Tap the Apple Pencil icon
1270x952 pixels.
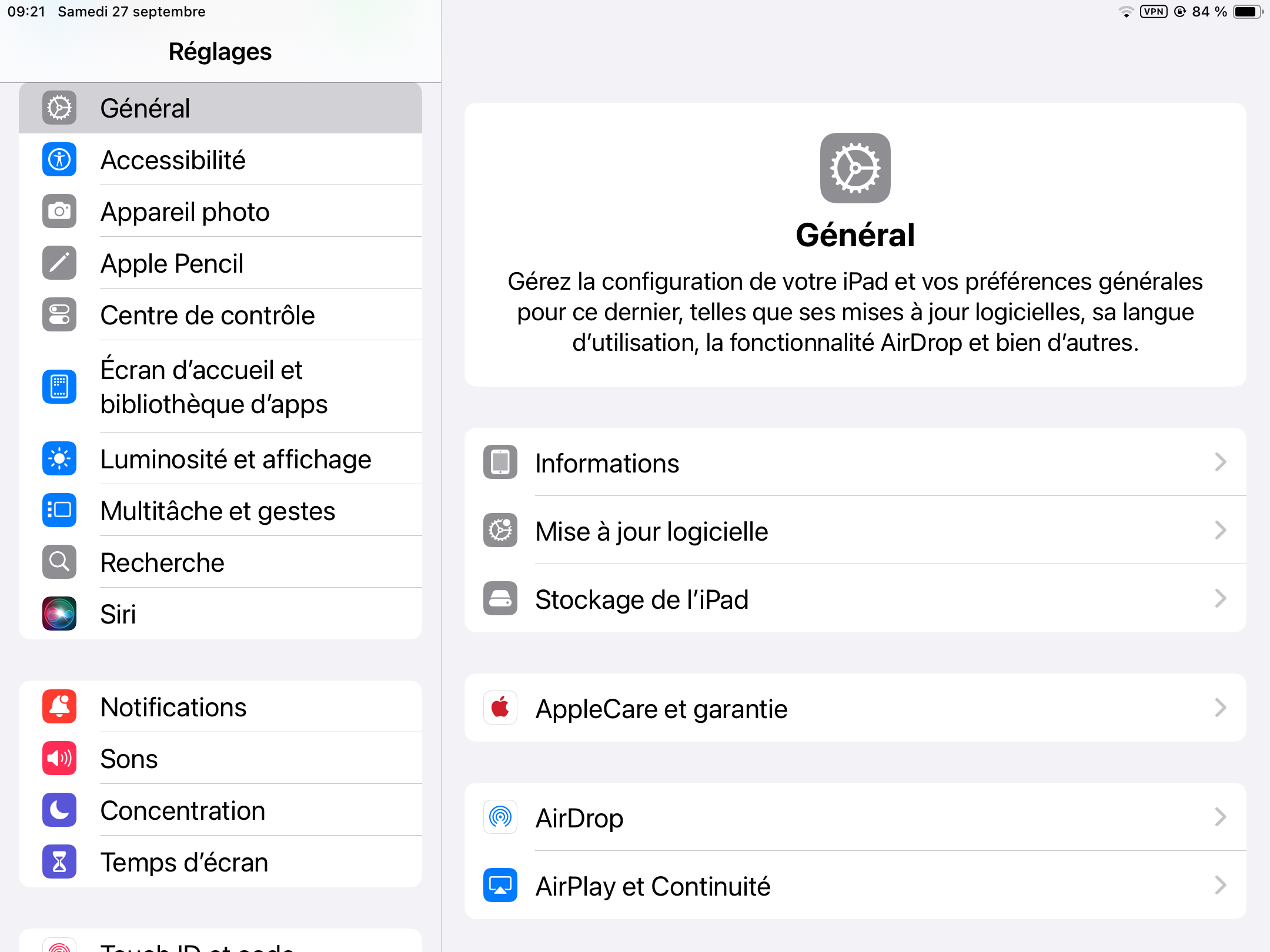(x=59, y=263)
